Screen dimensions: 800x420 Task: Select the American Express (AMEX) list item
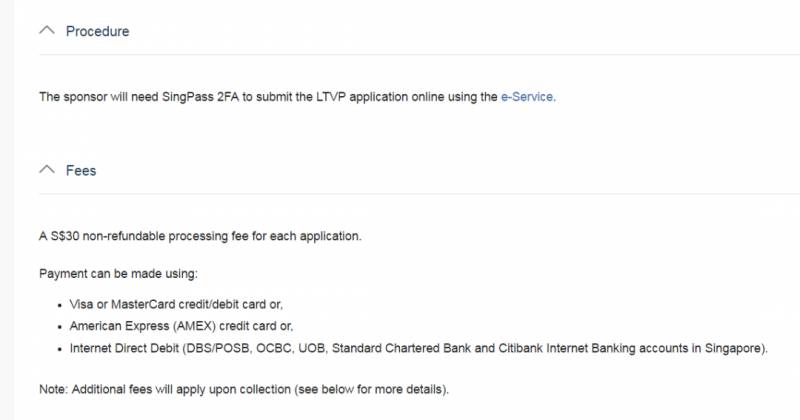[187, 326]
